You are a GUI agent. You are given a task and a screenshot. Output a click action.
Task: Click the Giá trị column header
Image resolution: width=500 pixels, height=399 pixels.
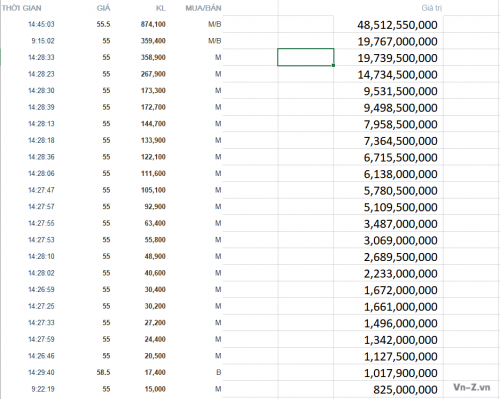click(x=432, y=8)
